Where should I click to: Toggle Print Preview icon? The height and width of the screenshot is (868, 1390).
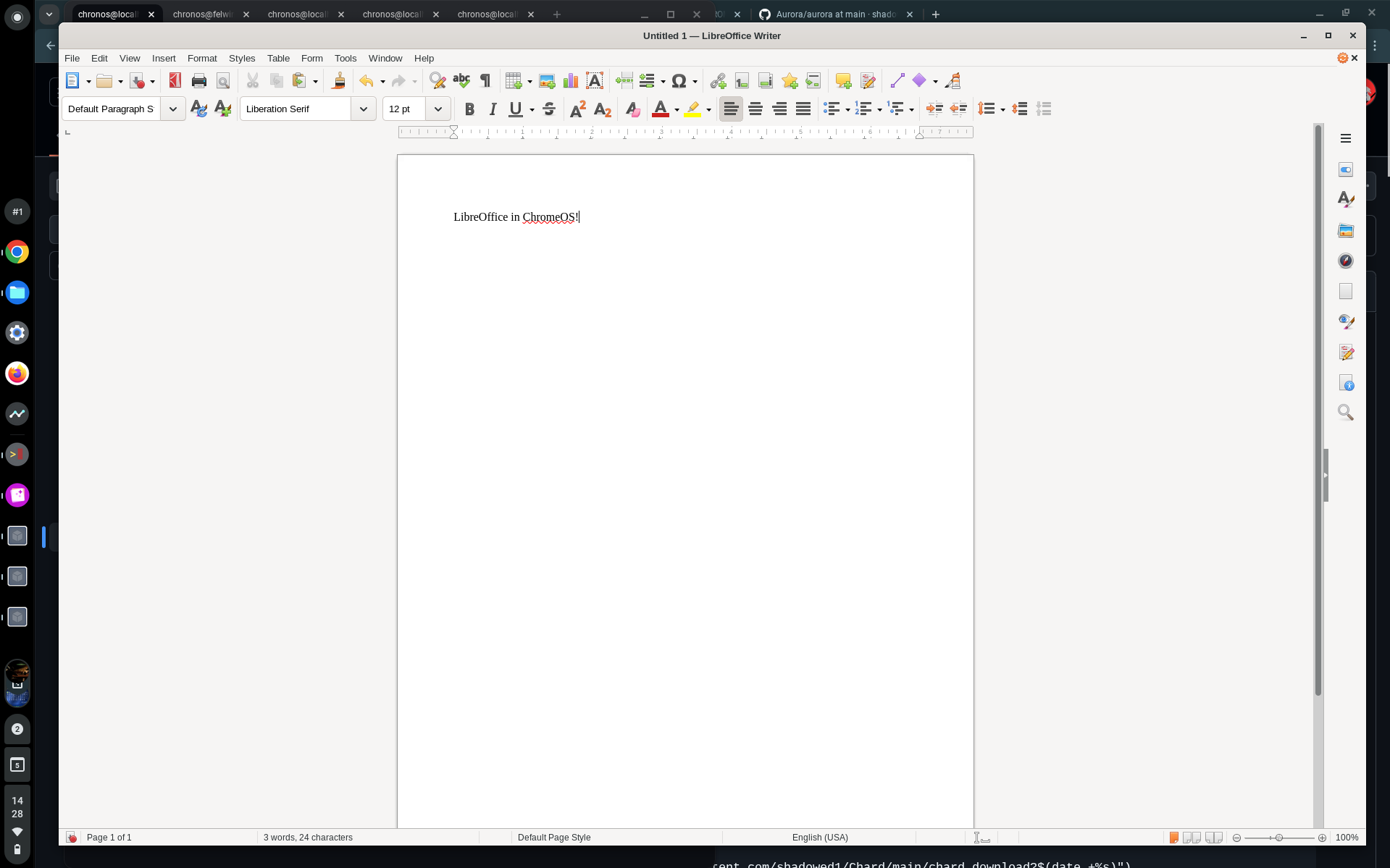coord(223,81)
